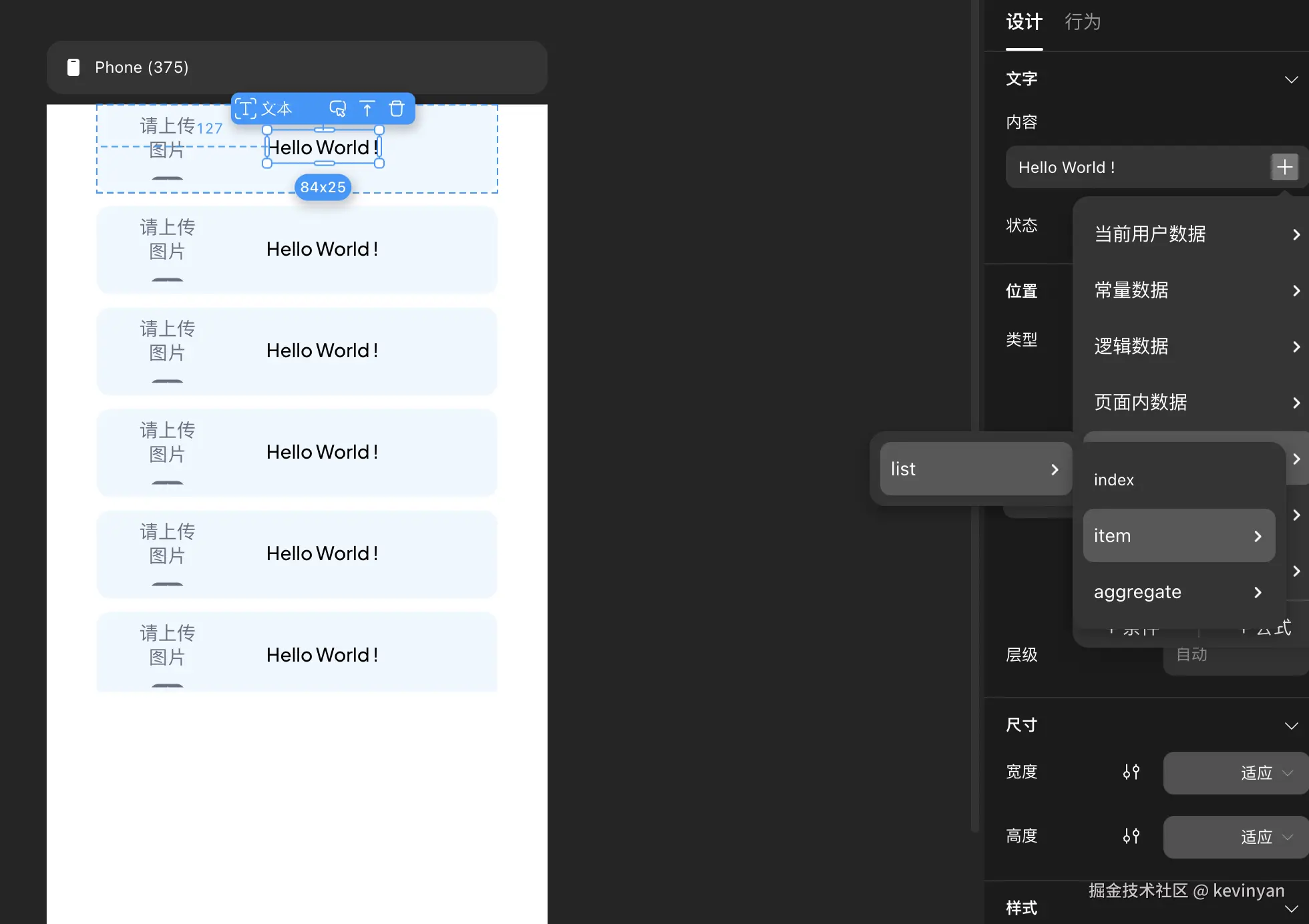1309x924 pixels.
Task: Click the phone device icon next to Phone (375)
Action: click(x=73, y=67)
